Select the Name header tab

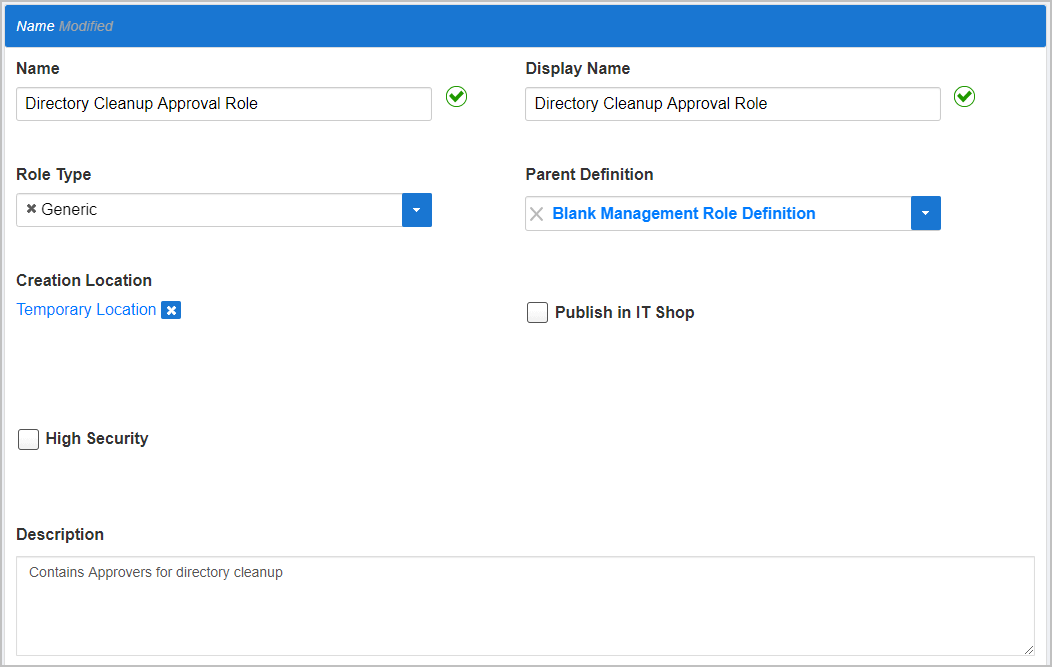(x=35, y=26)
